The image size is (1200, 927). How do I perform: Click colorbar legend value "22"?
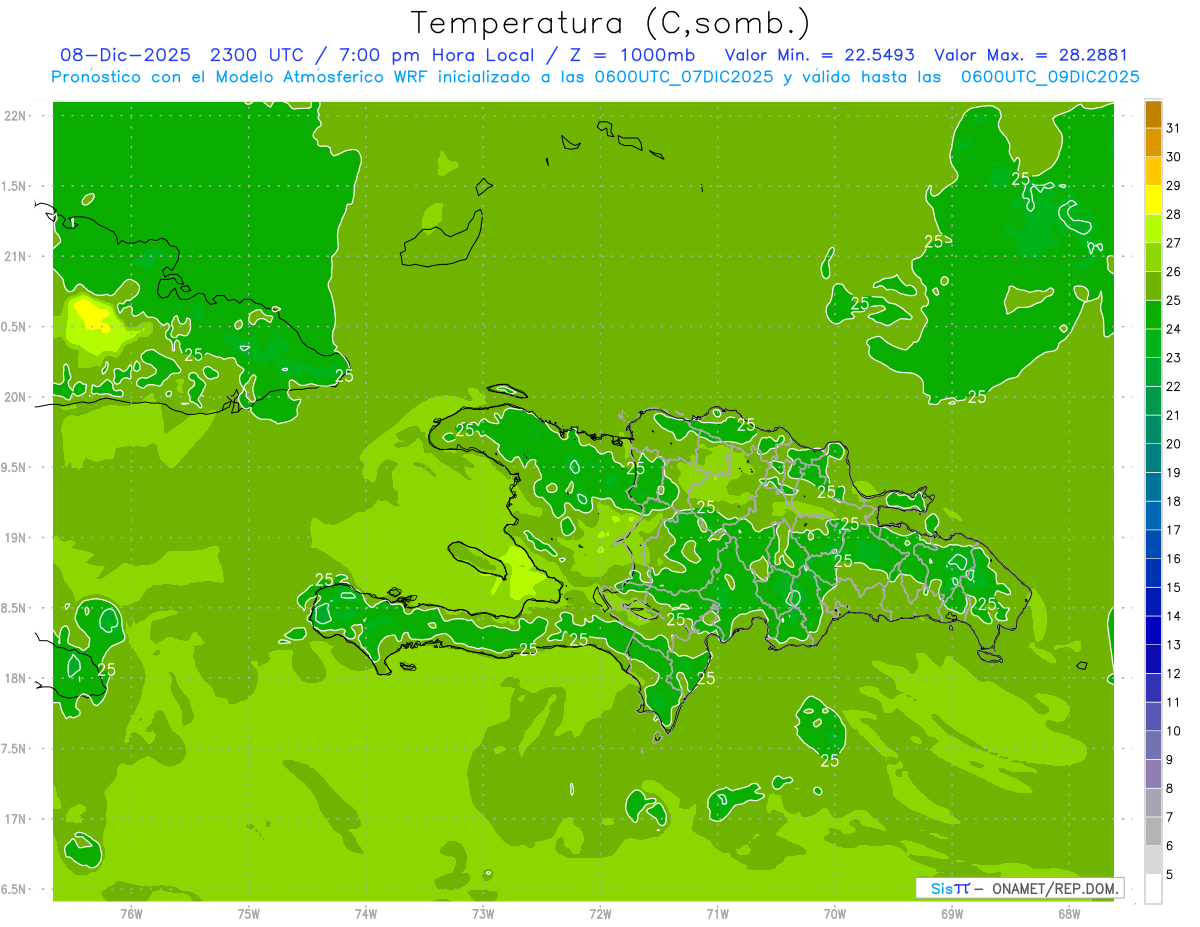1174,386
